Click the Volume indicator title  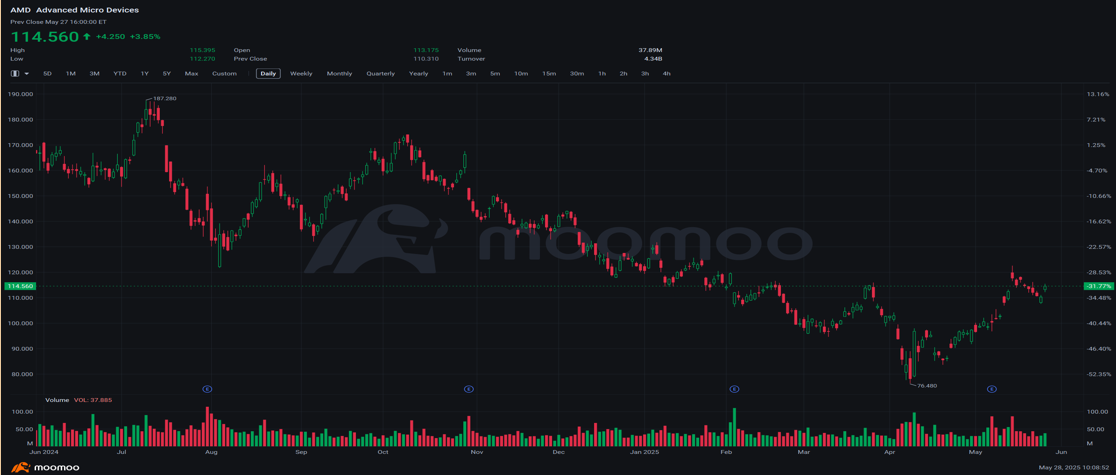(57, 400)
